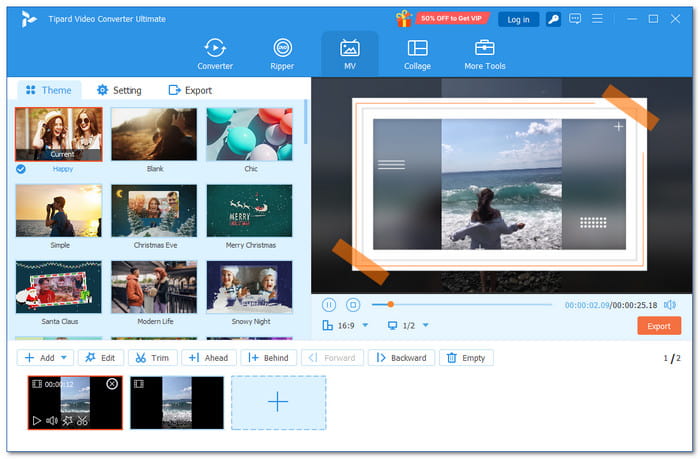Click the Tipard app logo
Viewport: 700px width, 459px height.
tap(29, 19)
